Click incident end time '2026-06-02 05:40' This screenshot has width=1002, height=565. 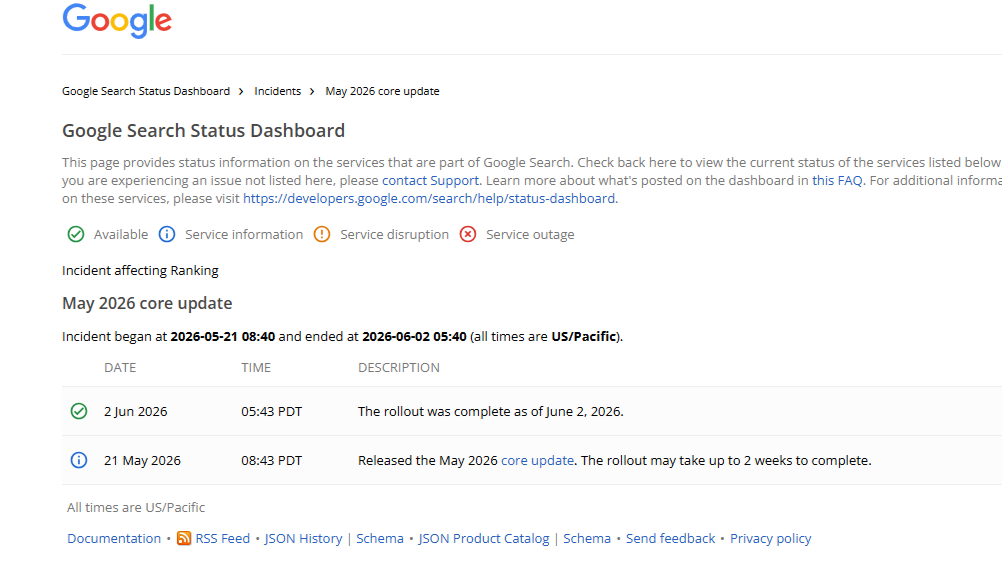[414, 336]
